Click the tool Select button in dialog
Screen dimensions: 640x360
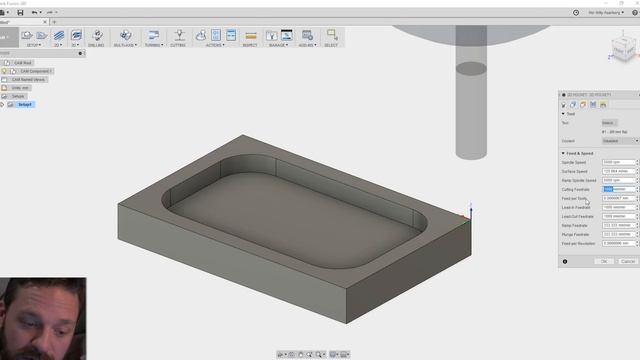(x=609, y=123)
